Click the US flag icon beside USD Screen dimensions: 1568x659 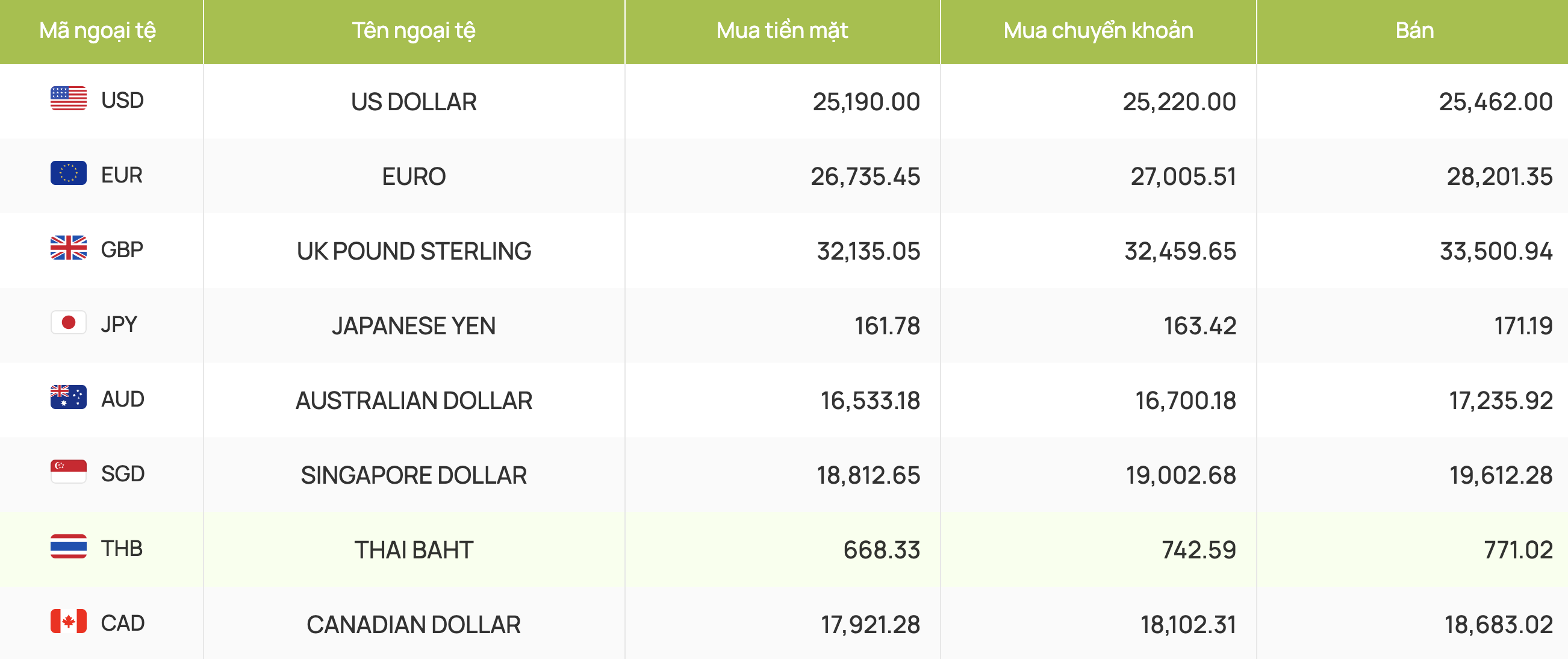click(x=68, y=99)
